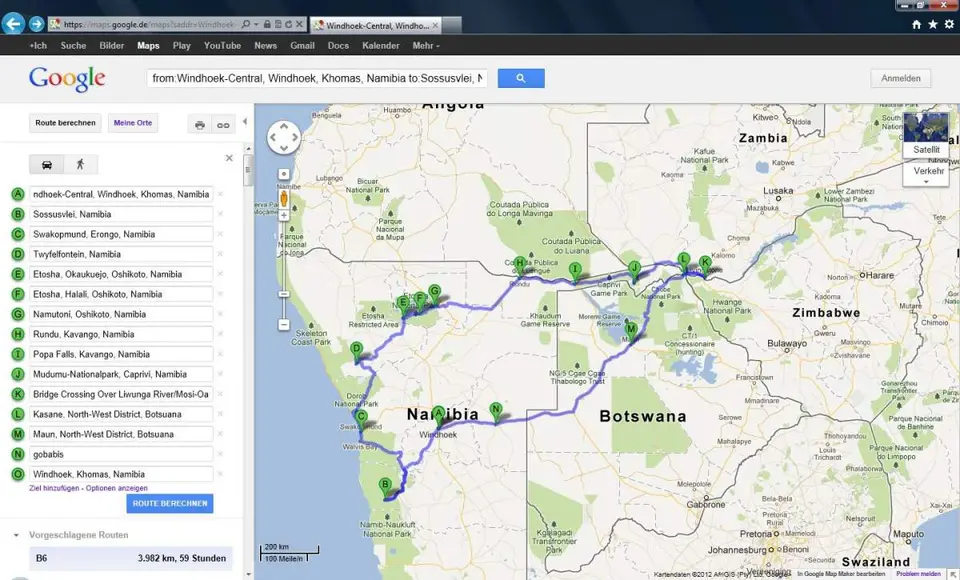This screenshot has height=580, width=960.
Task: Click the browser URL address field
Action: [x=150, y=24]
